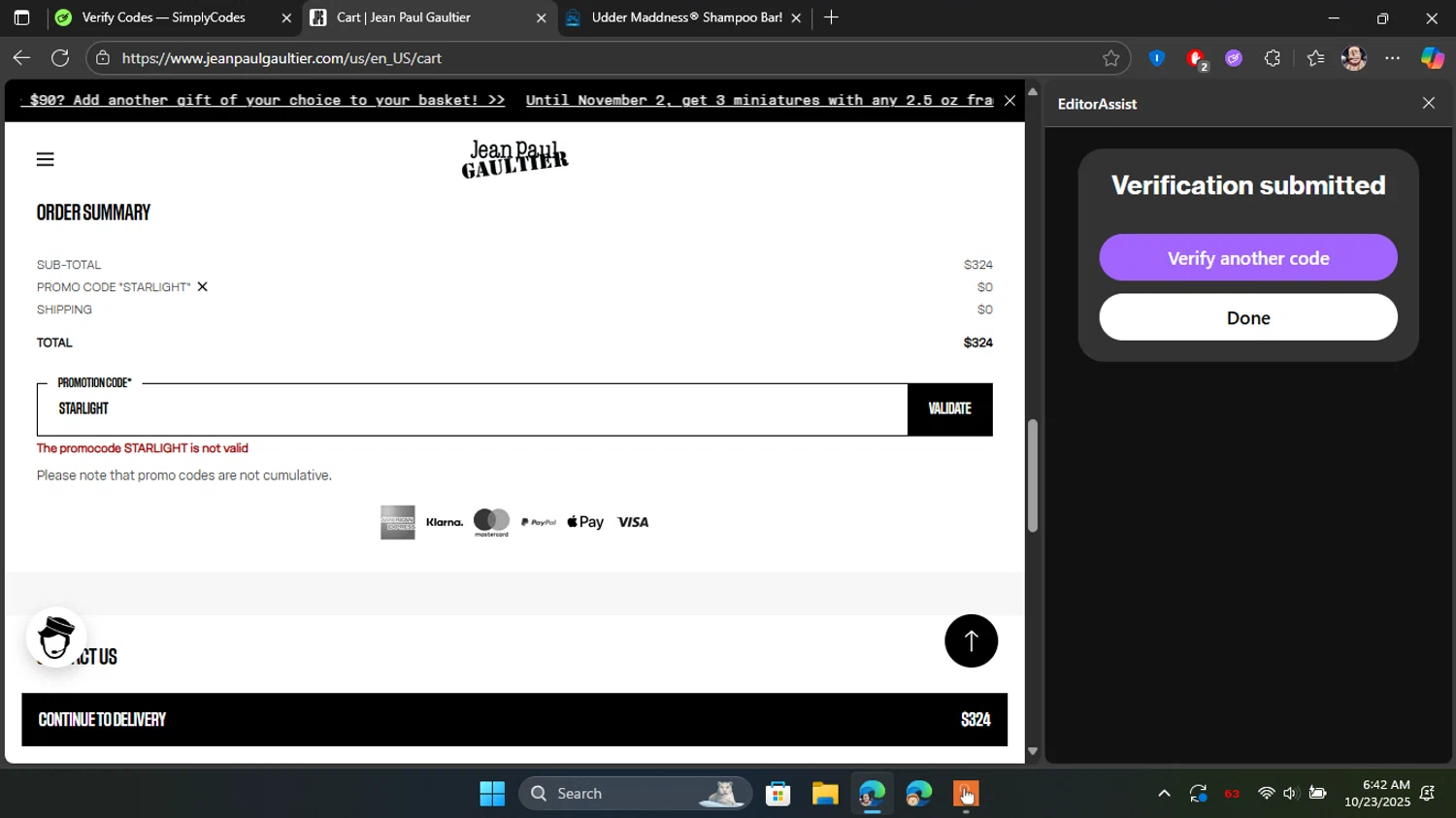Image resolution: width=1456 pixels, height=818 pixels.
Task: Click the browser address bar URL
Action: 281,58
